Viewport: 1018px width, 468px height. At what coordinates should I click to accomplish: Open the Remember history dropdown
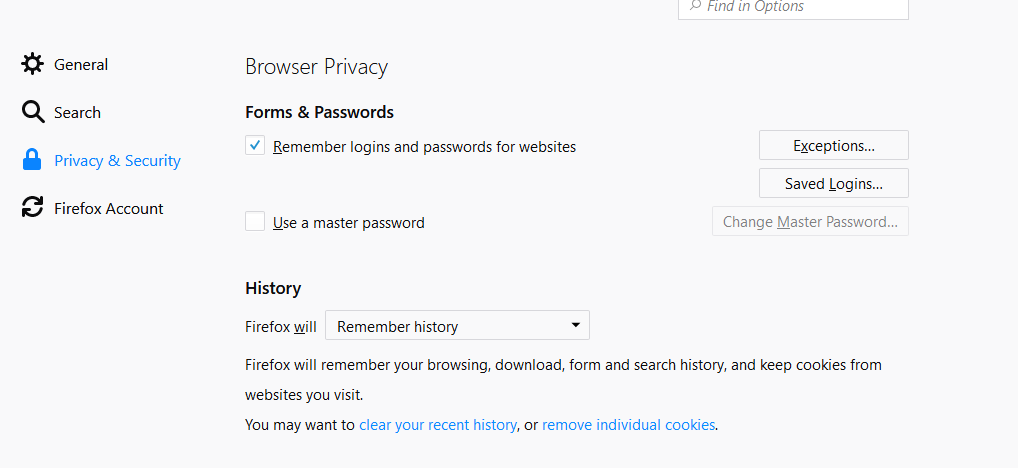pyautogui.click(x=457, y=326)
